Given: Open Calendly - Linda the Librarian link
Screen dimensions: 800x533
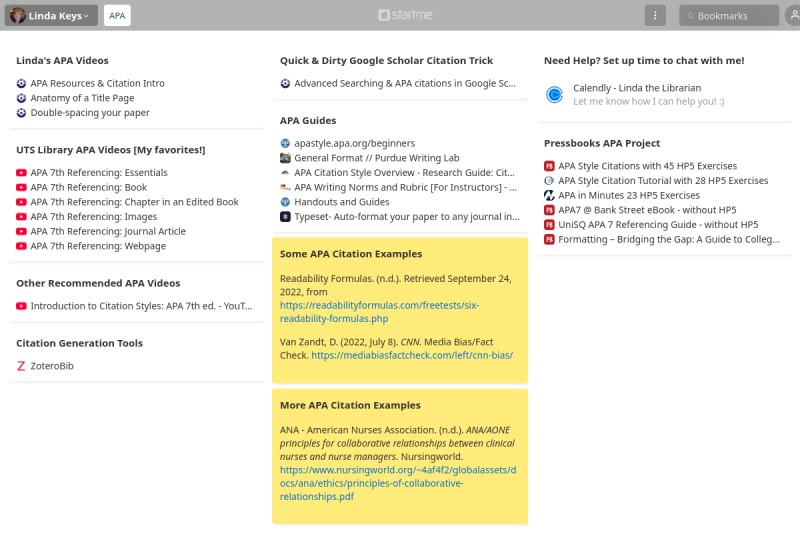Looking at the screenshot, I should pos(637,88).
